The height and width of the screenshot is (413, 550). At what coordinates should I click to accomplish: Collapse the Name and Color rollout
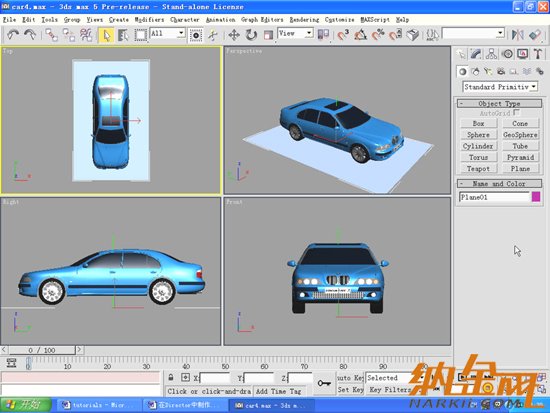coord(499,184)
